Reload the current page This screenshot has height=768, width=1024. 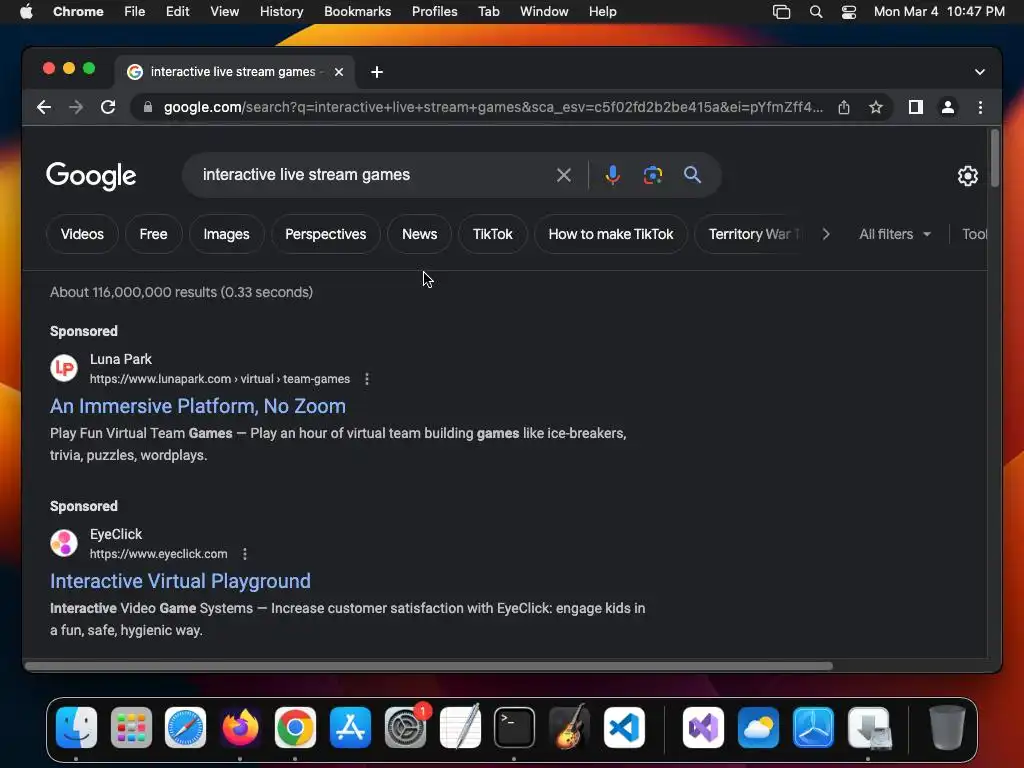tap(108, 107)
